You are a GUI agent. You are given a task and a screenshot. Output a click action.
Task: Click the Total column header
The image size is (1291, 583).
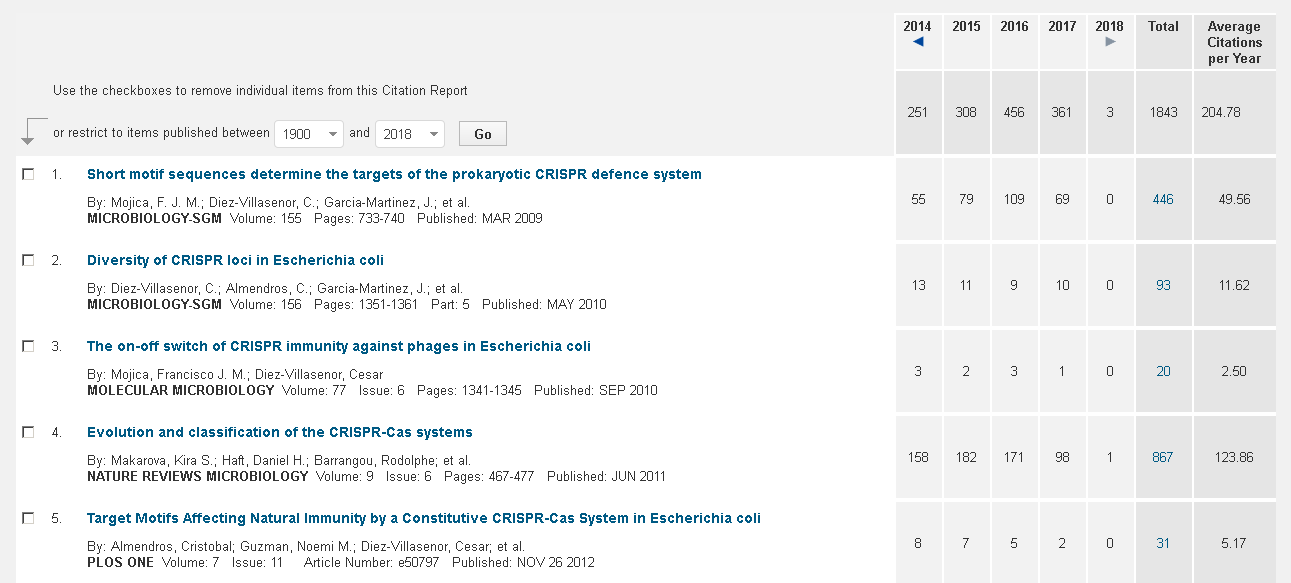tap(1163, 27)
